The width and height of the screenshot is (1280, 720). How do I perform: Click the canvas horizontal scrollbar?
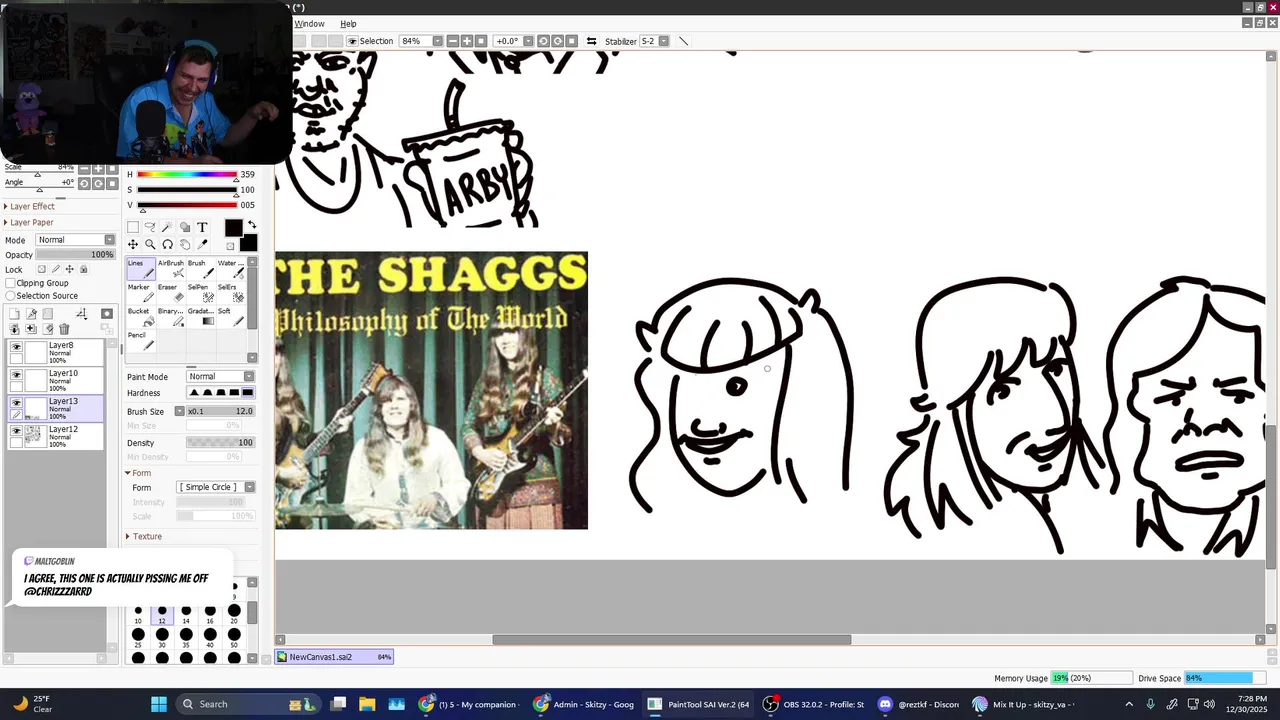pos(672,640)
